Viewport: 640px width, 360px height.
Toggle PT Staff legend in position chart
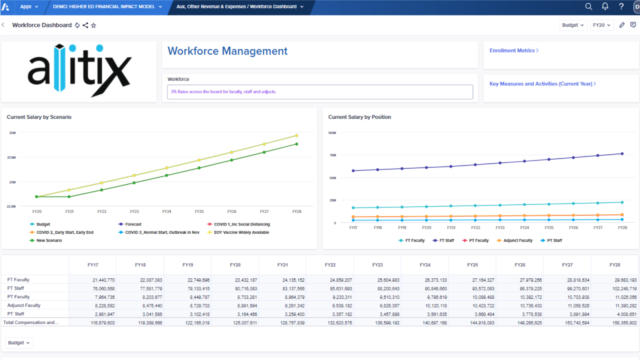click(x=551, y=241)
